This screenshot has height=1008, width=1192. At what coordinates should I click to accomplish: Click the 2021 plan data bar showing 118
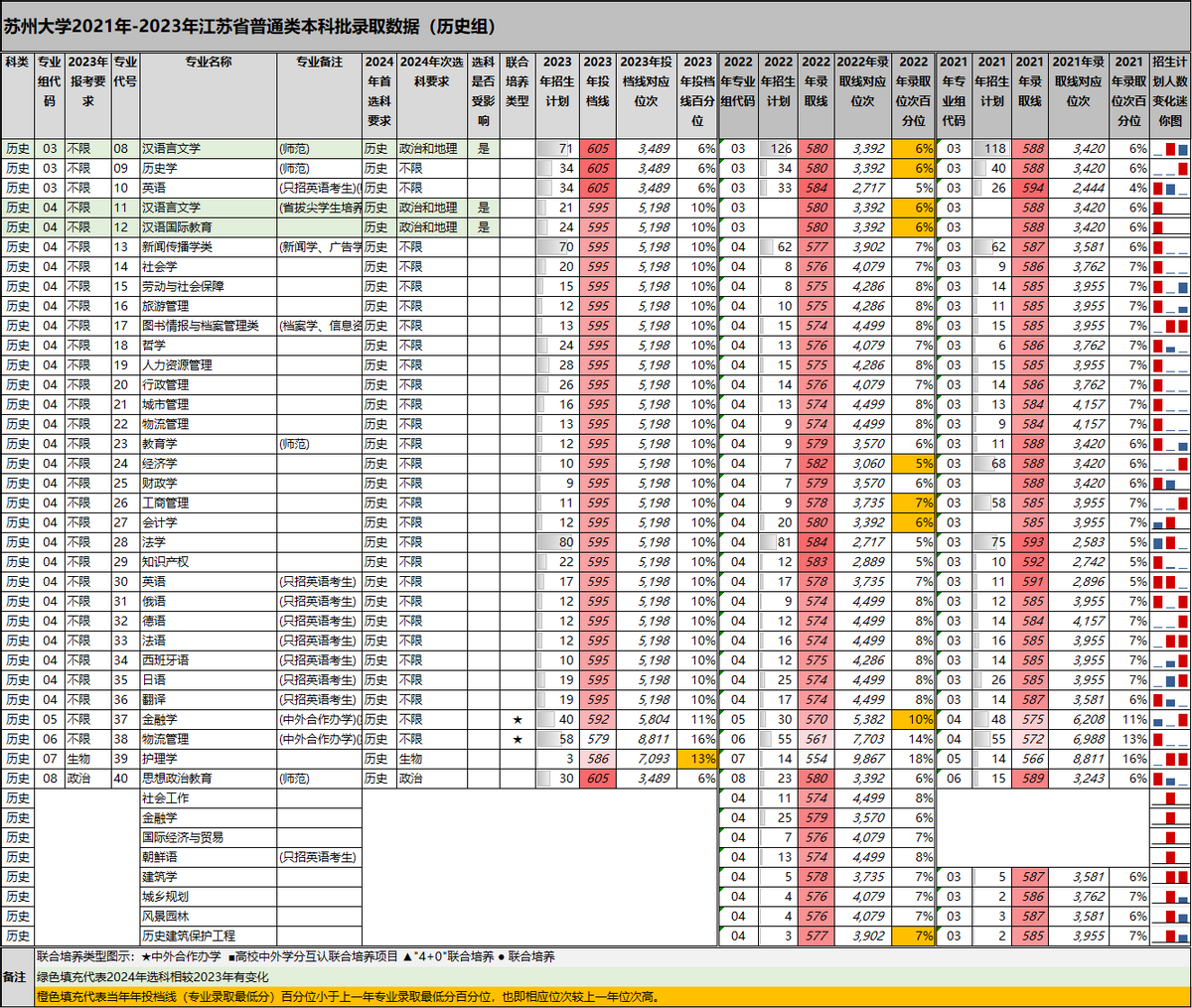991,149
